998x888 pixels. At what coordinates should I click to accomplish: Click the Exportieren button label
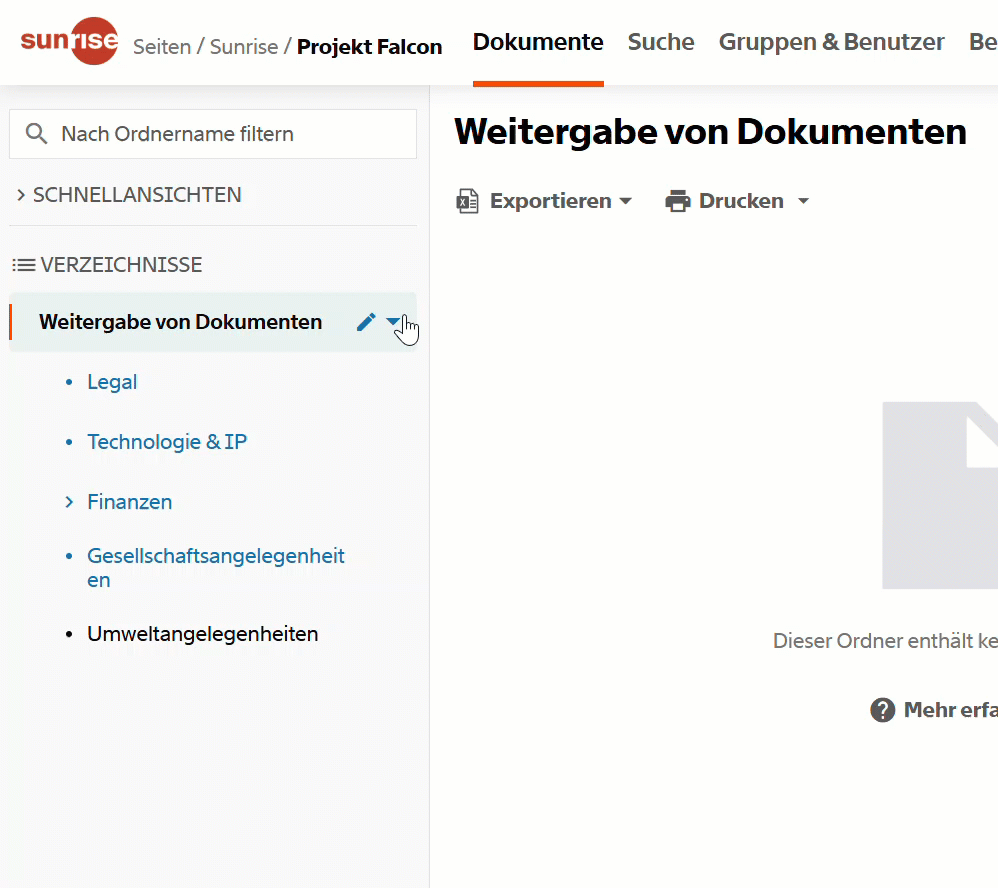click(x=551, y=201)
